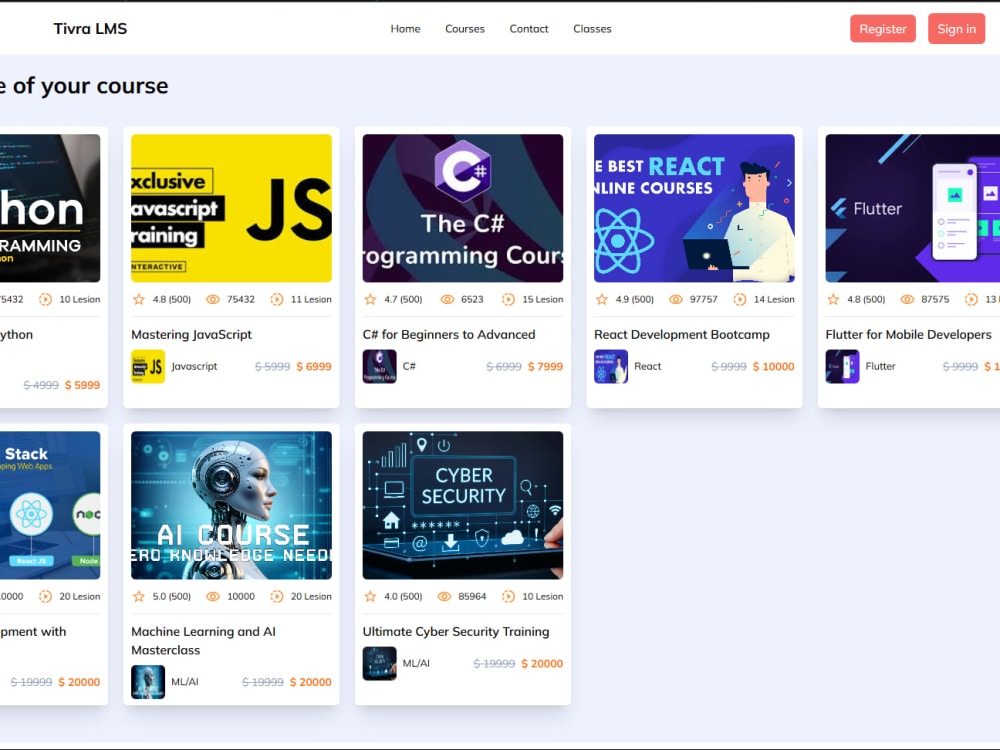Click the small Javascript category avatar
1000x750 pixels.
(148, 367)
